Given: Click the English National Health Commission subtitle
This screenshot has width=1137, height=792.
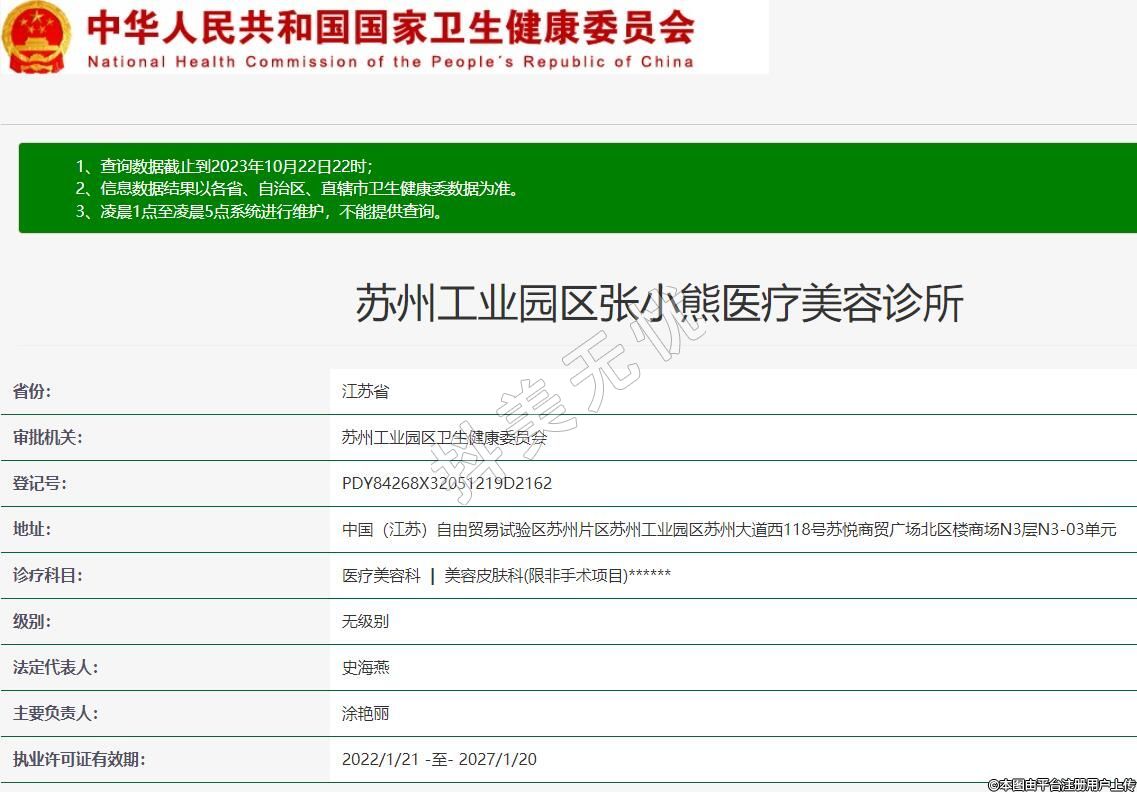Looking at the screenshot, I should pos(390,61).
